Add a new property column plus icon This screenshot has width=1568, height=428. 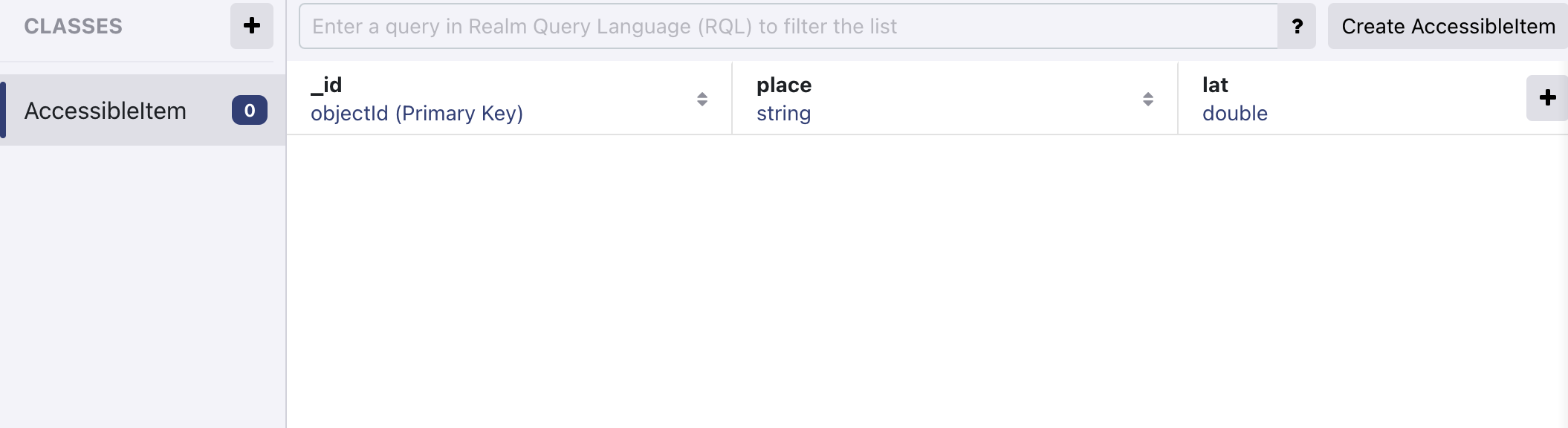coord(1547,97)
